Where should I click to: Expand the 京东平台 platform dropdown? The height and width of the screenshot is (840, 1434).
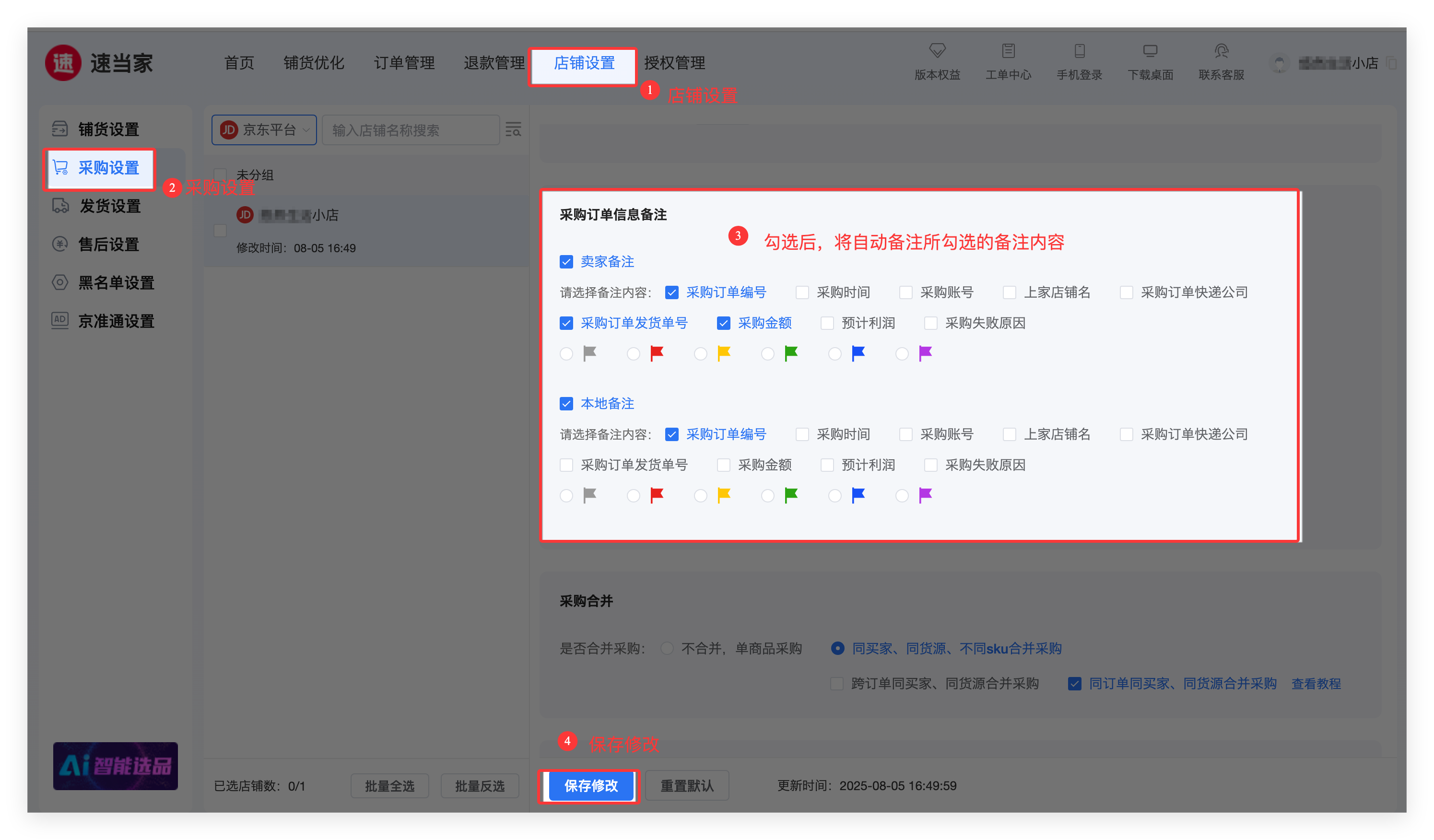point(264,129)
